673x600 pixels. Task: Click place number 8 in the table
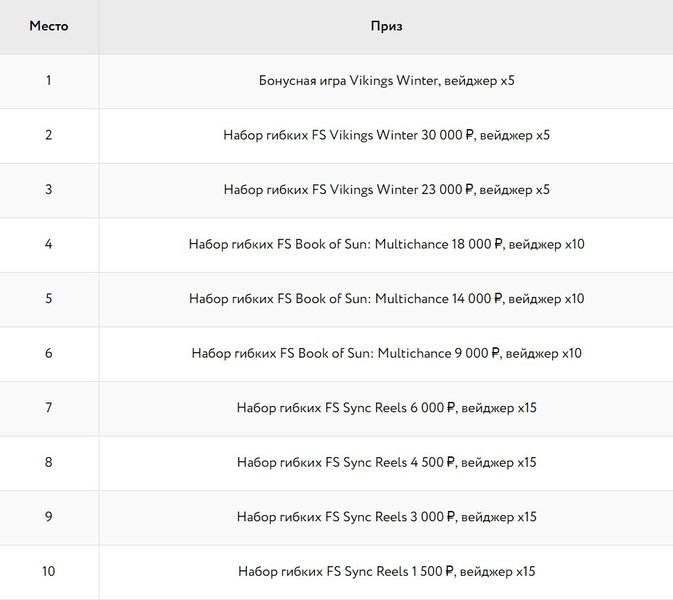pos(48,463)
